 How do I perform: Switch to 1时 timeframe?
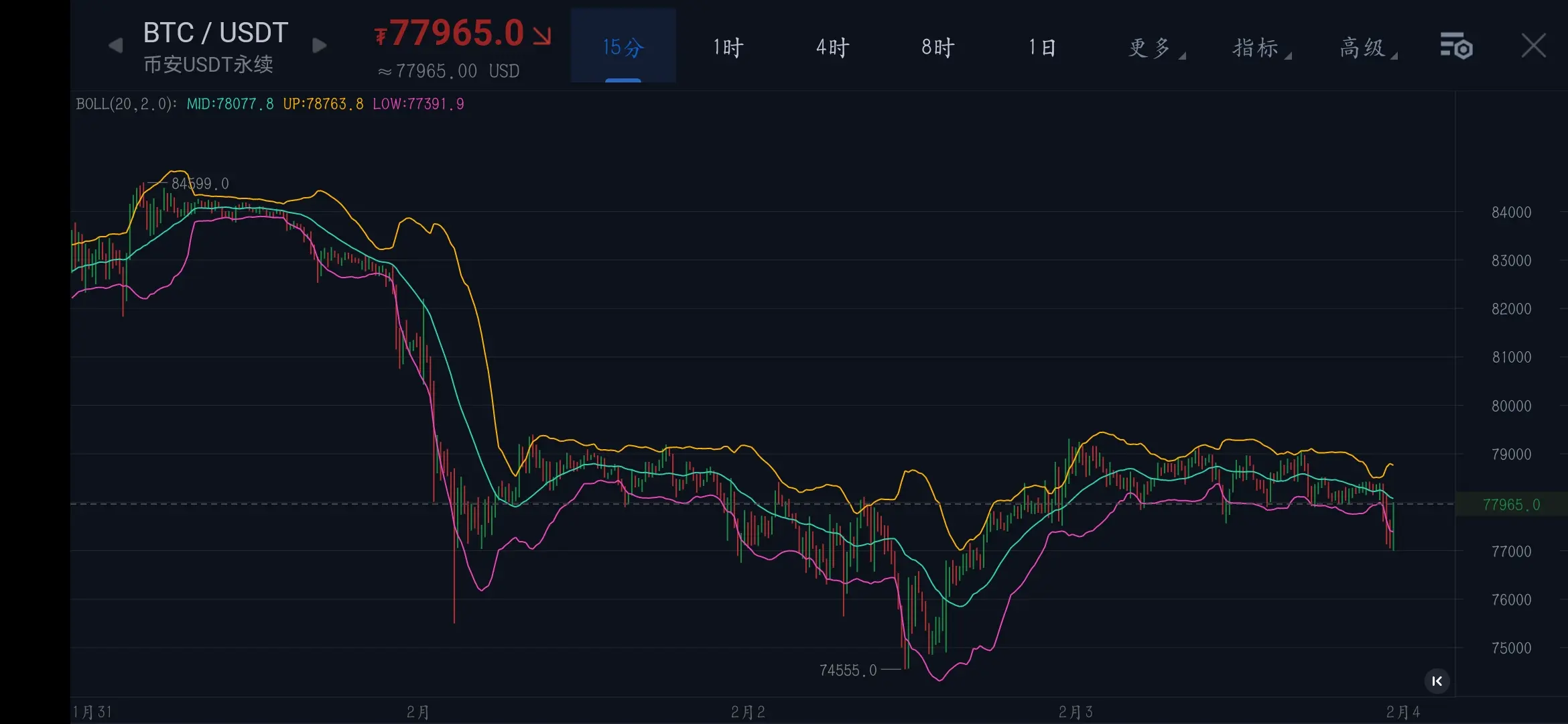click(x=728, y=47)
